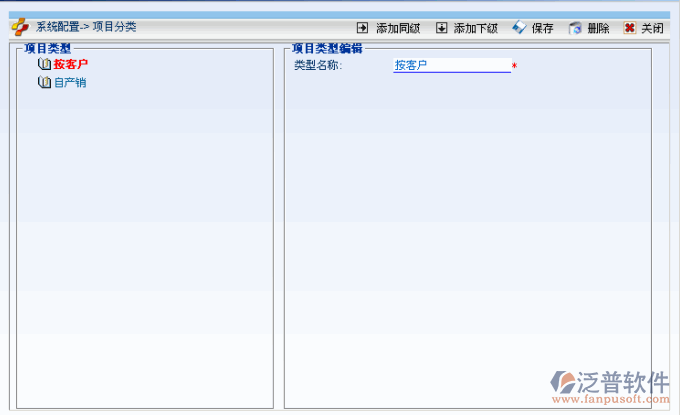The height and width of the screenshot is (415, 680).
Task: Click the 项目类型编辑 panel title
Action: click(x=327, y=48)
